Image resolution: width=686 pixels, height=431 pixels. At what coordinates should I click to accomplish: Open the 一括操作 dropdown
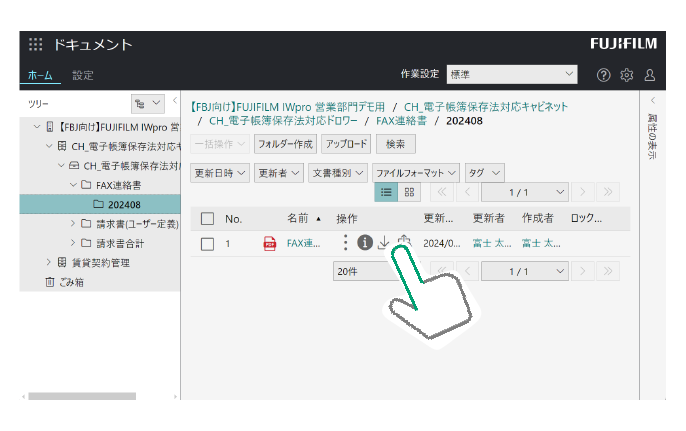(x=220, y=144)
